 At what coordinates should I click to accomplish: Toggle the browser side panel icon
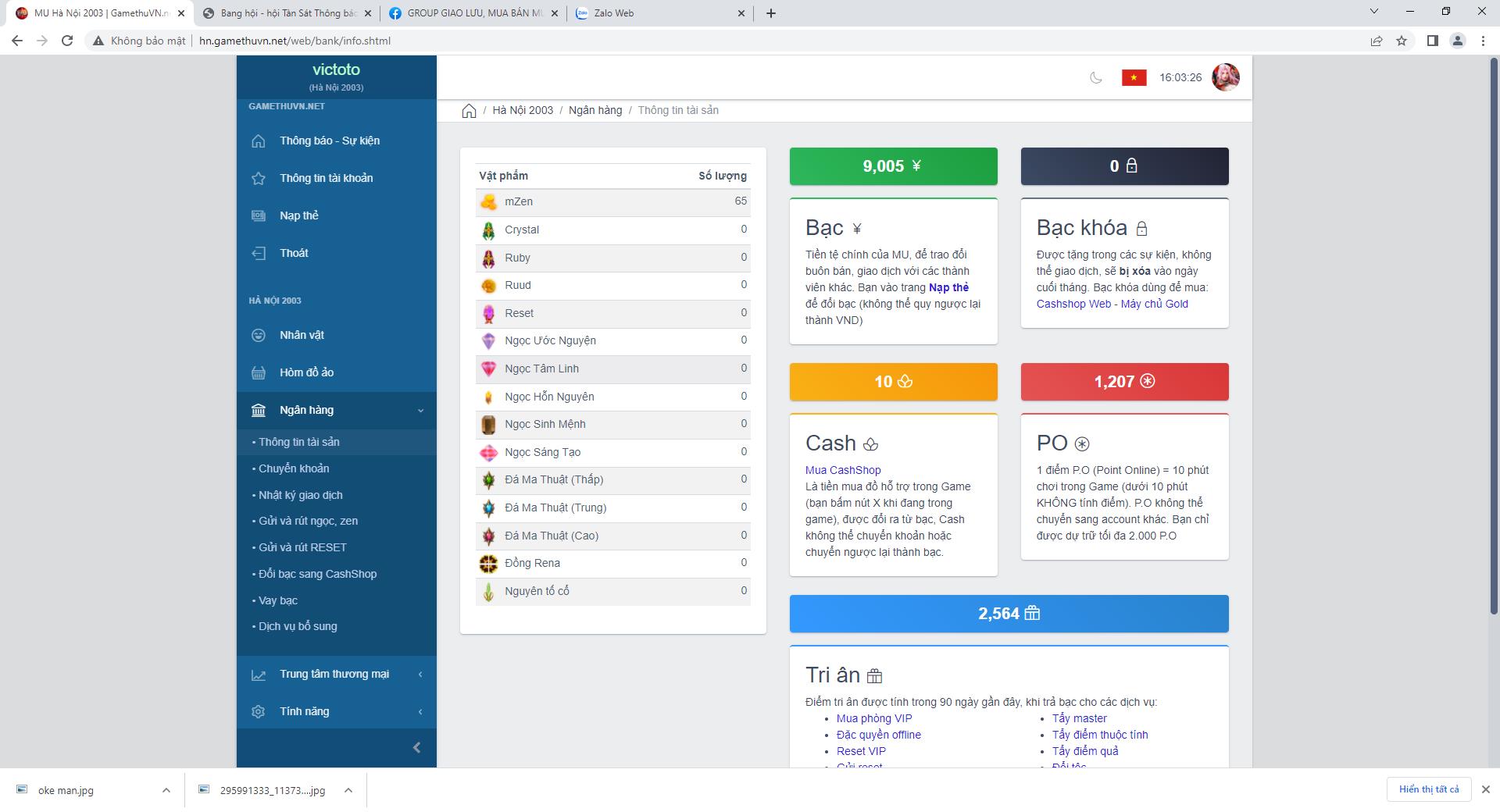click(x=1432, y=41)
